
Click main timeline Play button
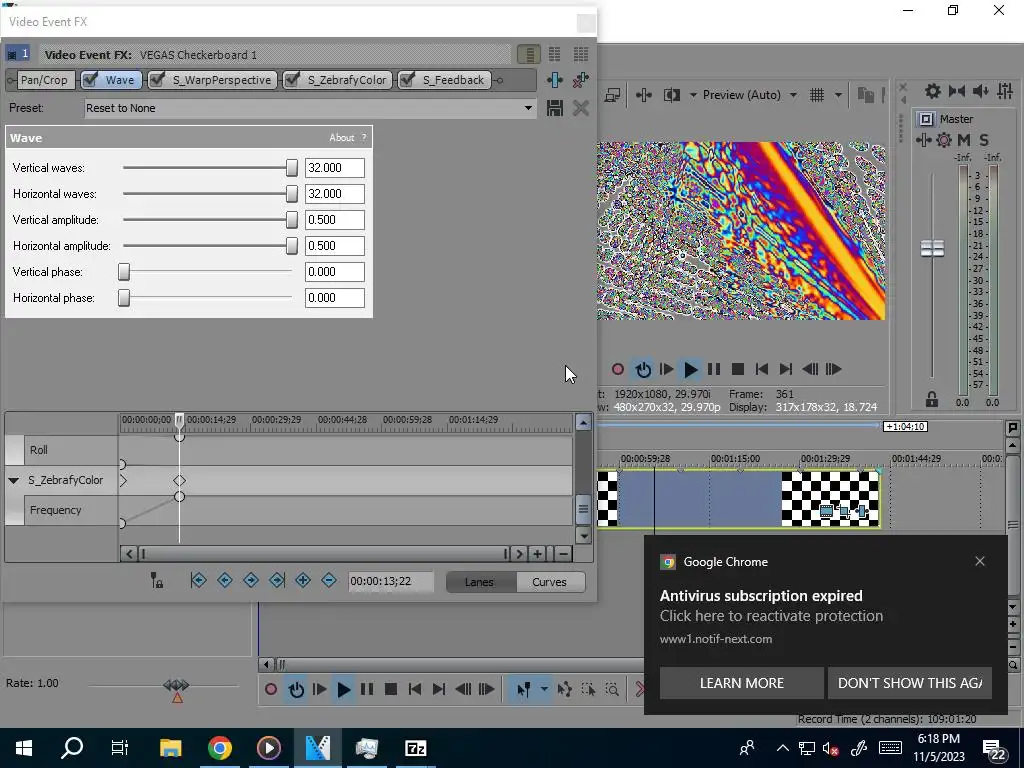[x=343, y=690]
